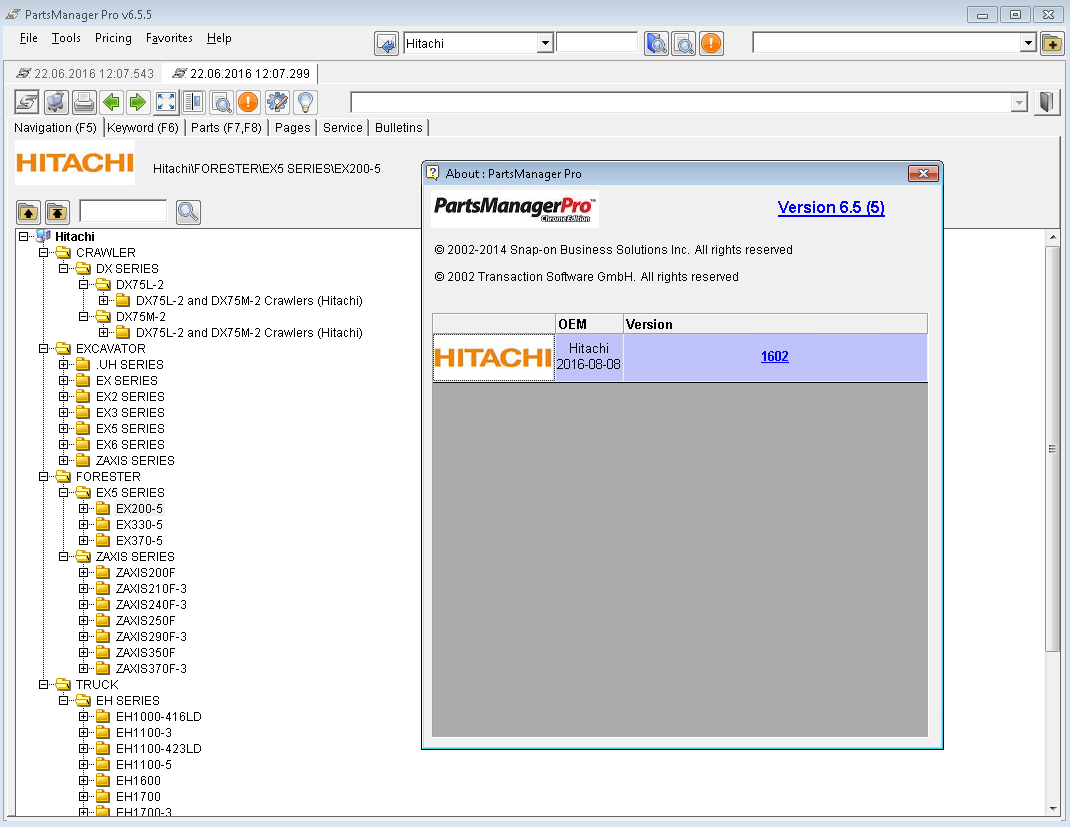Screen dimensions: 1070x827
Task: Click the shopping cart toolbar icon
Action: [56, 102]
